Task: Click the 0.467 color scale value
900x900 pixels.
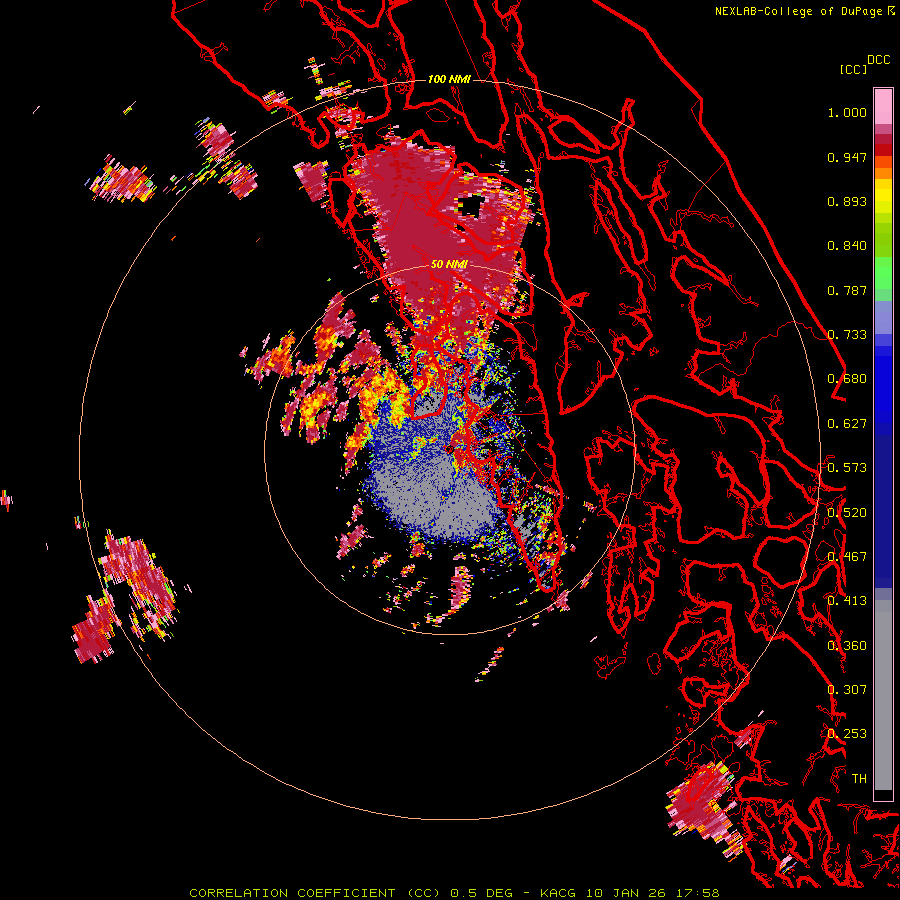Action: pyautogui.click(x=847, y=557)
